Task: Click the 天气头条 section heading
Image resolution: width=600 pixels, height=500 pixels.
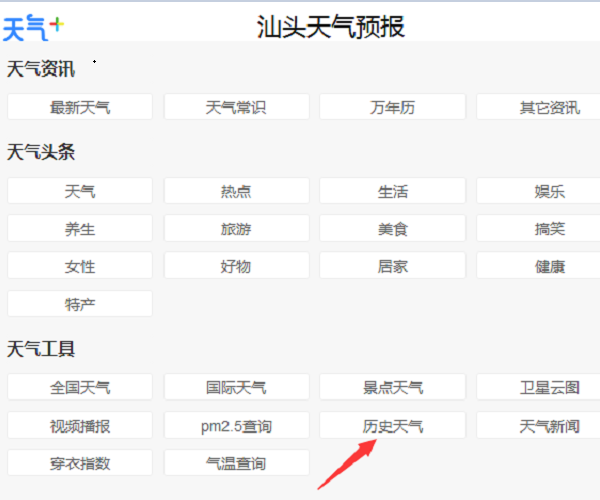Action: click(41, 152)
